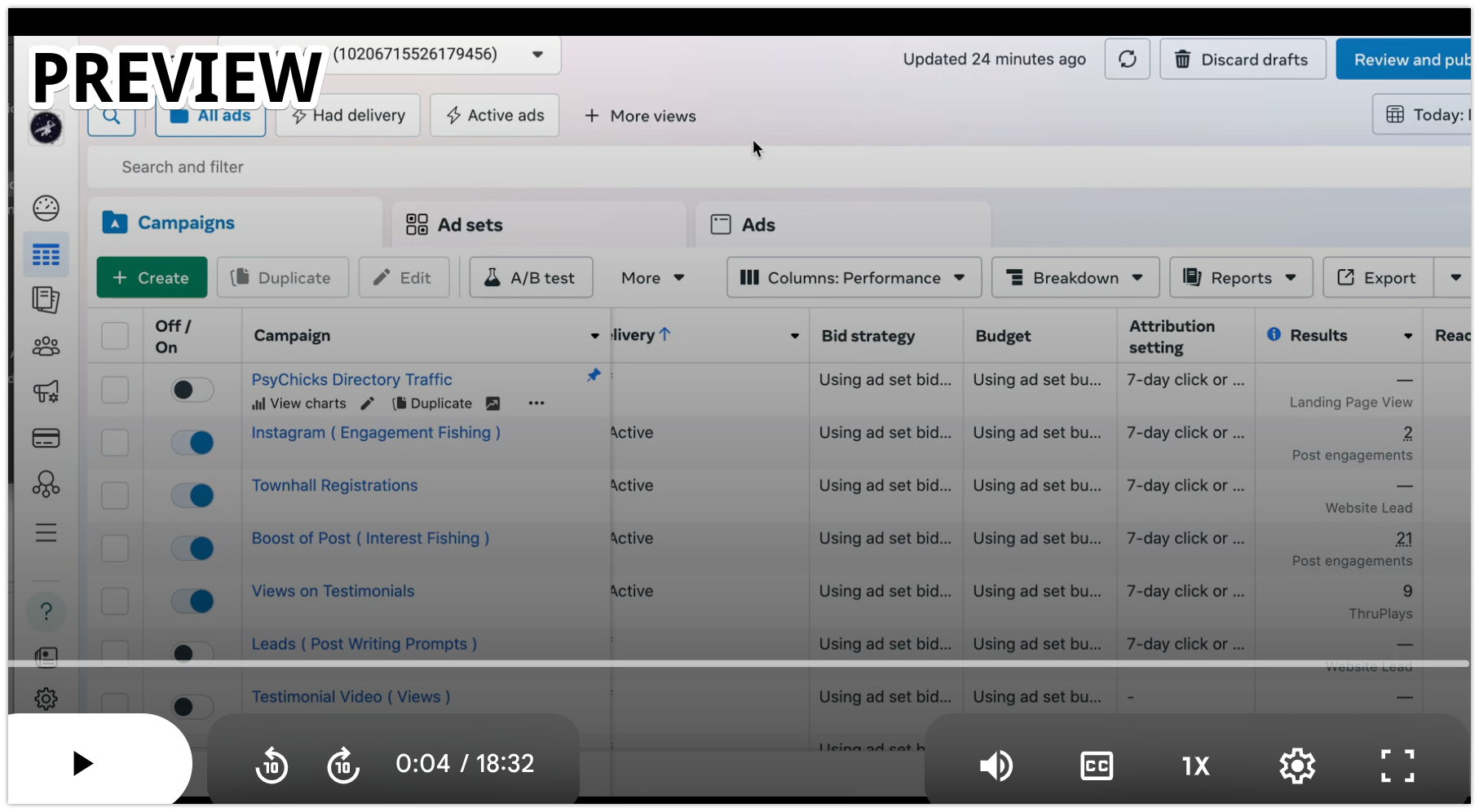Rewind the video 10 seconds
This screenshot has height=812, width=1479.
click(x=272, y=765)
